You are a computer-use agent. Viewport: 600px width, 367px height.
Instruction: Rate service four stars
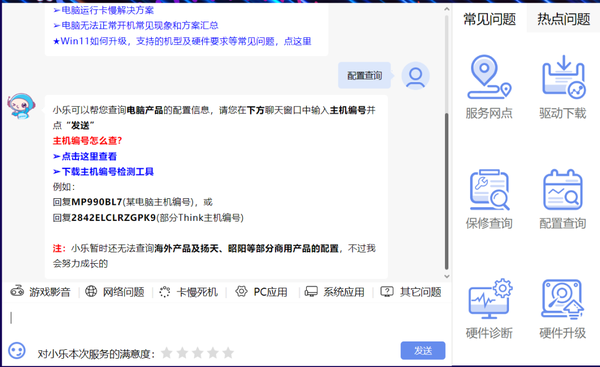[x=213, y=352]
